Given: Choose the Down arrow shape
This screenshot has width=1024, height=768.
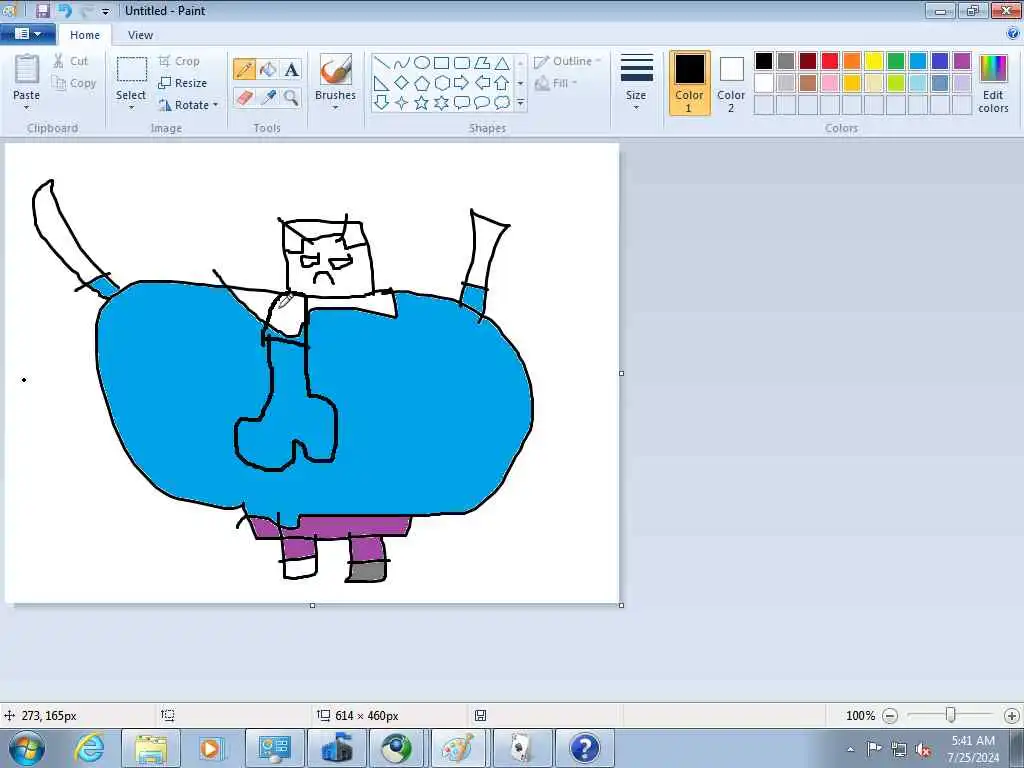Looking at the screenshot, I should pos(382,103).
